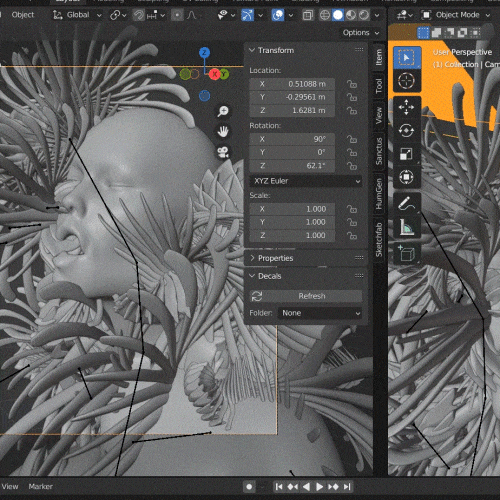Toggle proportional editing
Image resolution: width=500 pixels, height=500 pixels.
coord(177,15)
